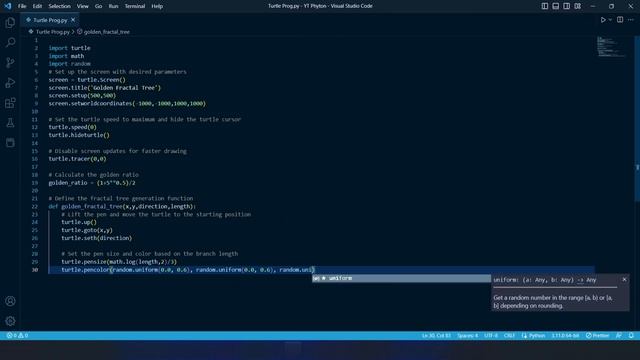Open the Terminal menu
The width and height of the screenshot is (640, 360).
tap(135, 6)
